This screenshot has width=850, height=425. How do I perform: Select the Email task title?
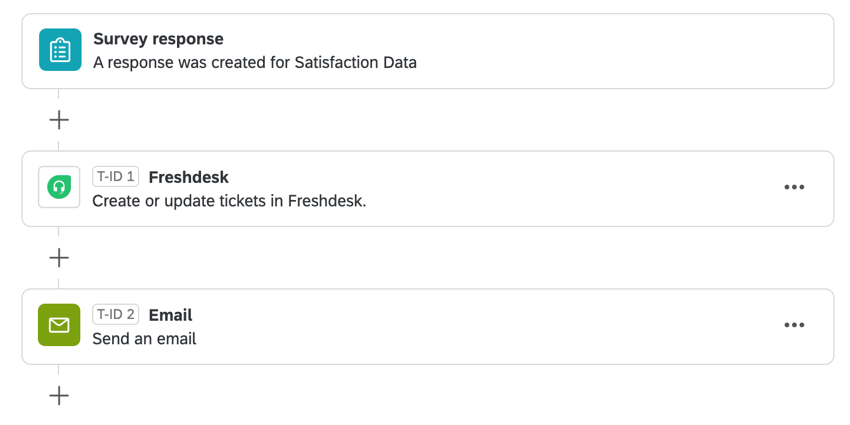pos(170,315)
